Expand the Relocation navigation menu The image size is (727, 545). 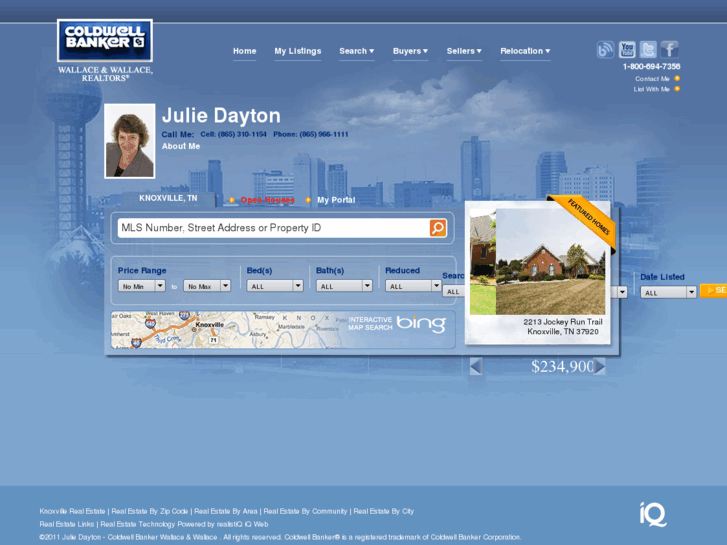pos(525,51)
